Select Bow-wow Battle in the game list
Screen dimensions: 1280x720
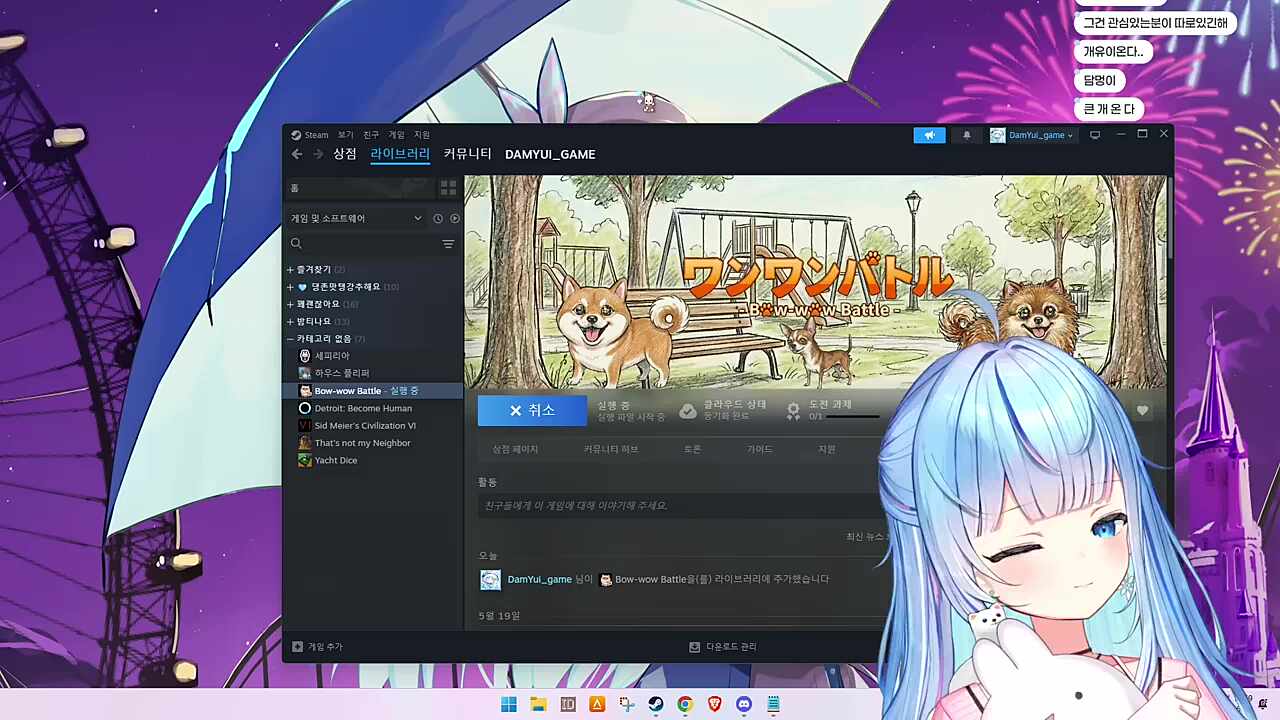coord(373,390)
